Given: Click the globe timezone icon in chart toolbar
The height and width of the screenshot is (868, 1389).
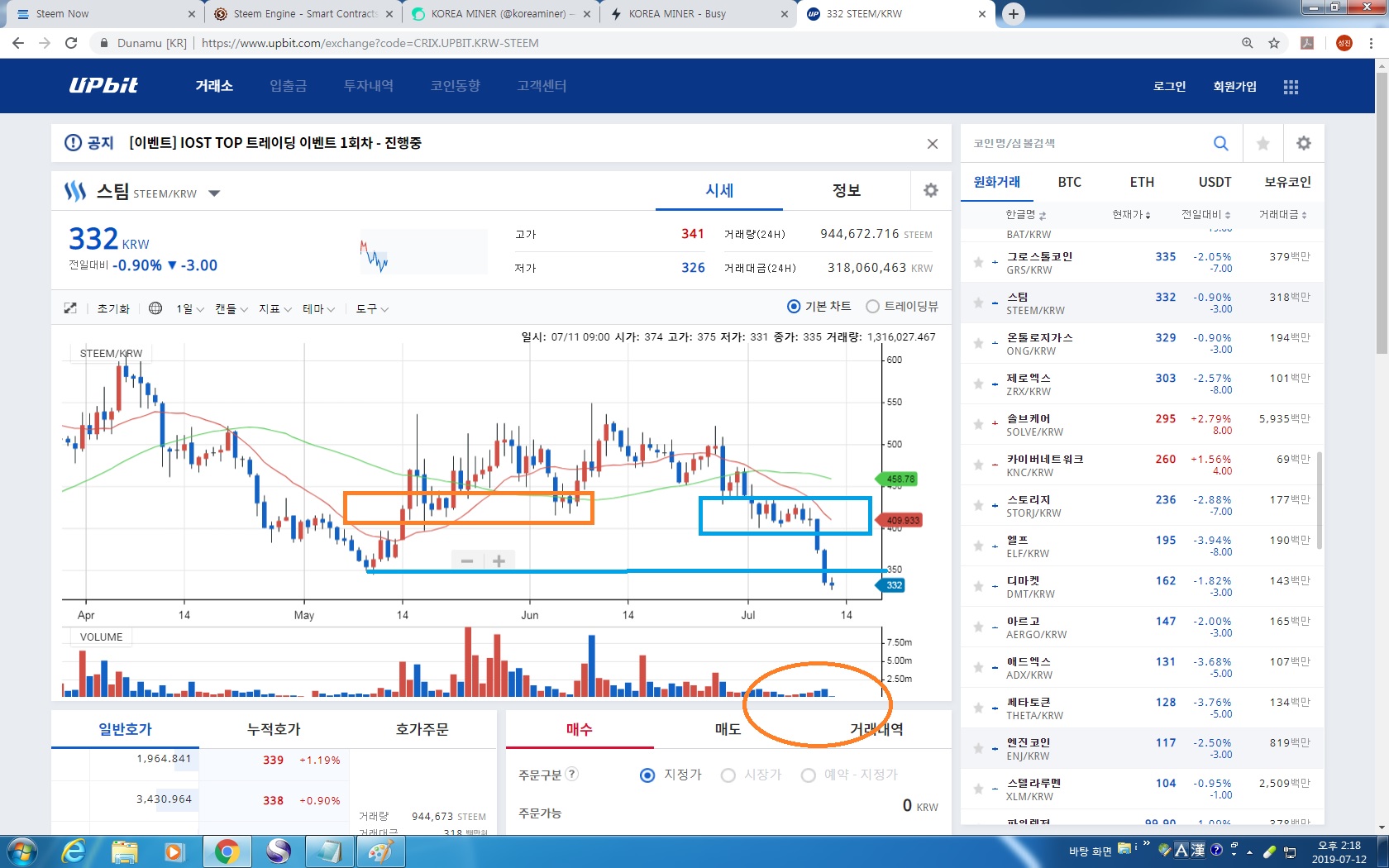Looking at the screenshot, I should pyautogui.click(x=155, y=308).
